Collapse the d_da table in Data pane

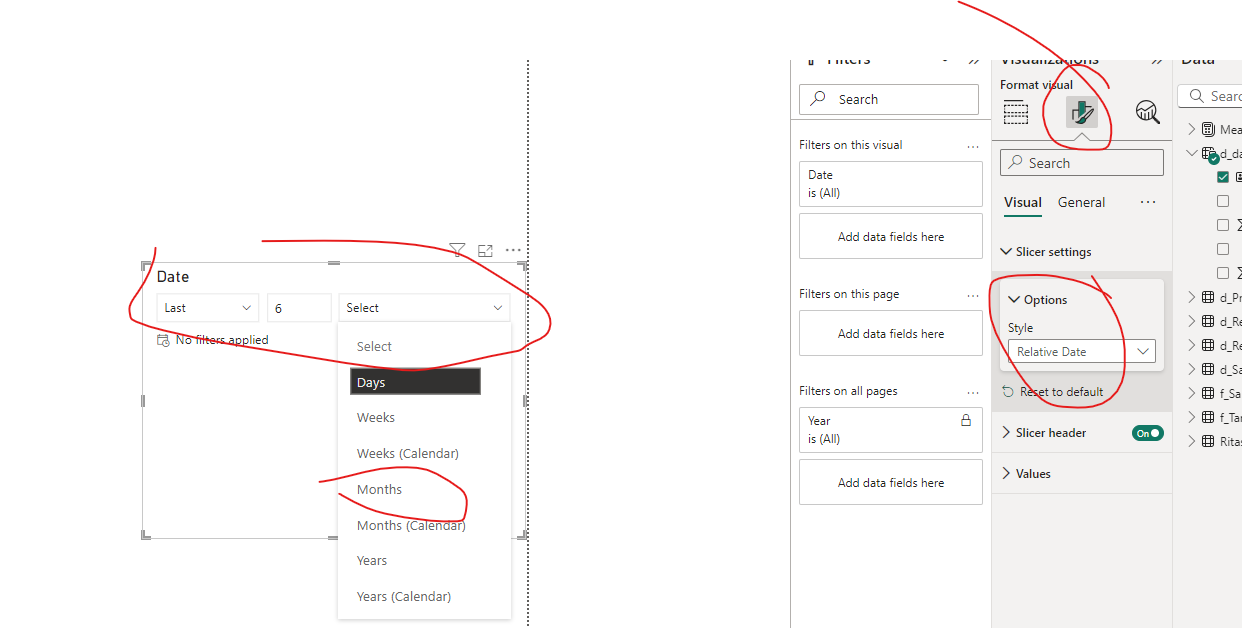click(1191, 153)
